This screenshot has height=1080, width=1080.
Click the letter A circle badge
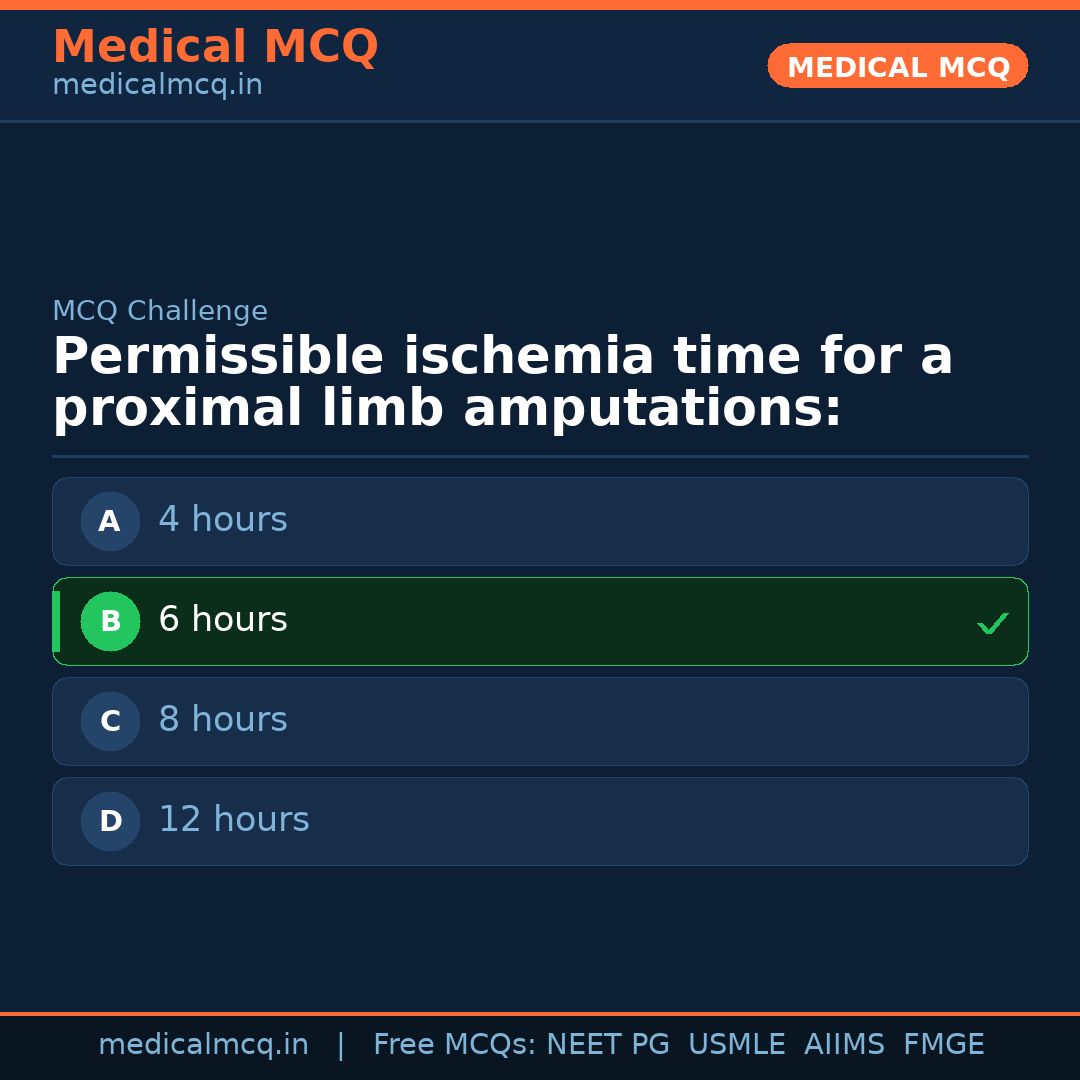(110, 521)
